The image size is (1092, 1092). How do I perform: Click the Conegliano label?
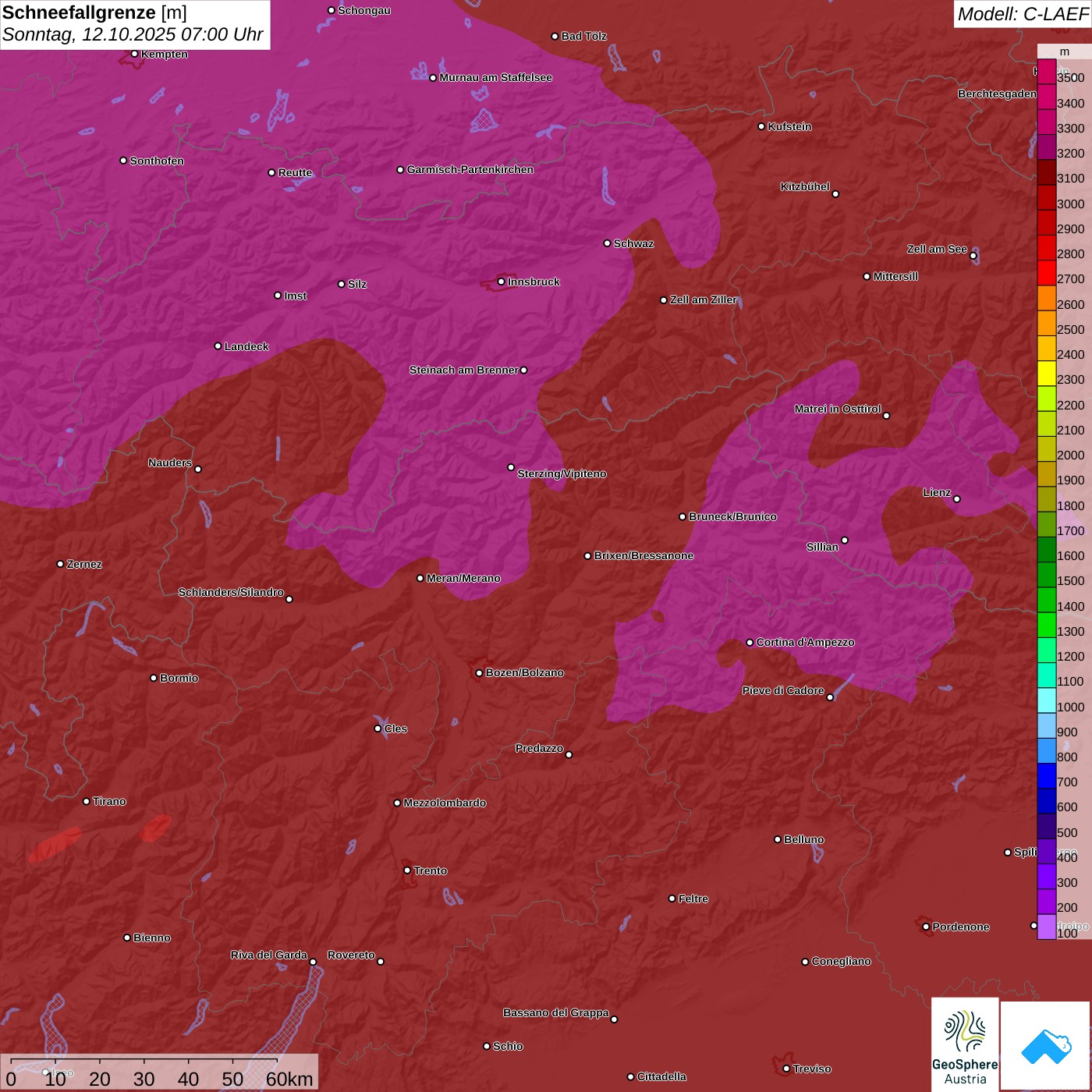842,962
